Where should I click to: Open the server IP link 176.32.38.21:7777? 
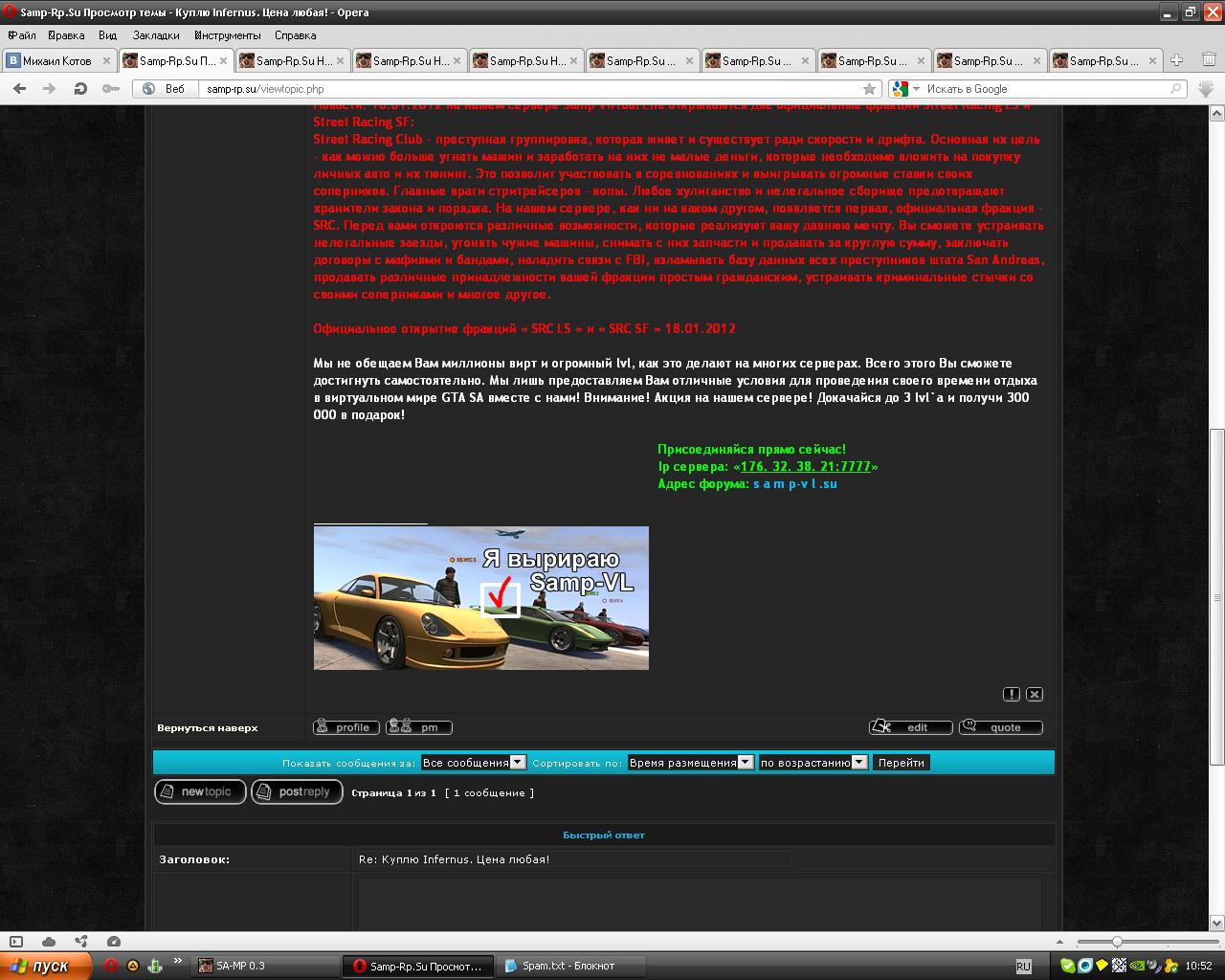click(806, 466)
